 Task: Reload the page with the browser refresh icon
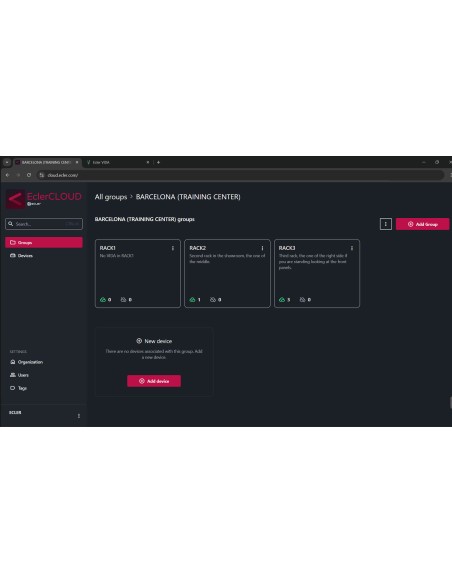point(29,175)
